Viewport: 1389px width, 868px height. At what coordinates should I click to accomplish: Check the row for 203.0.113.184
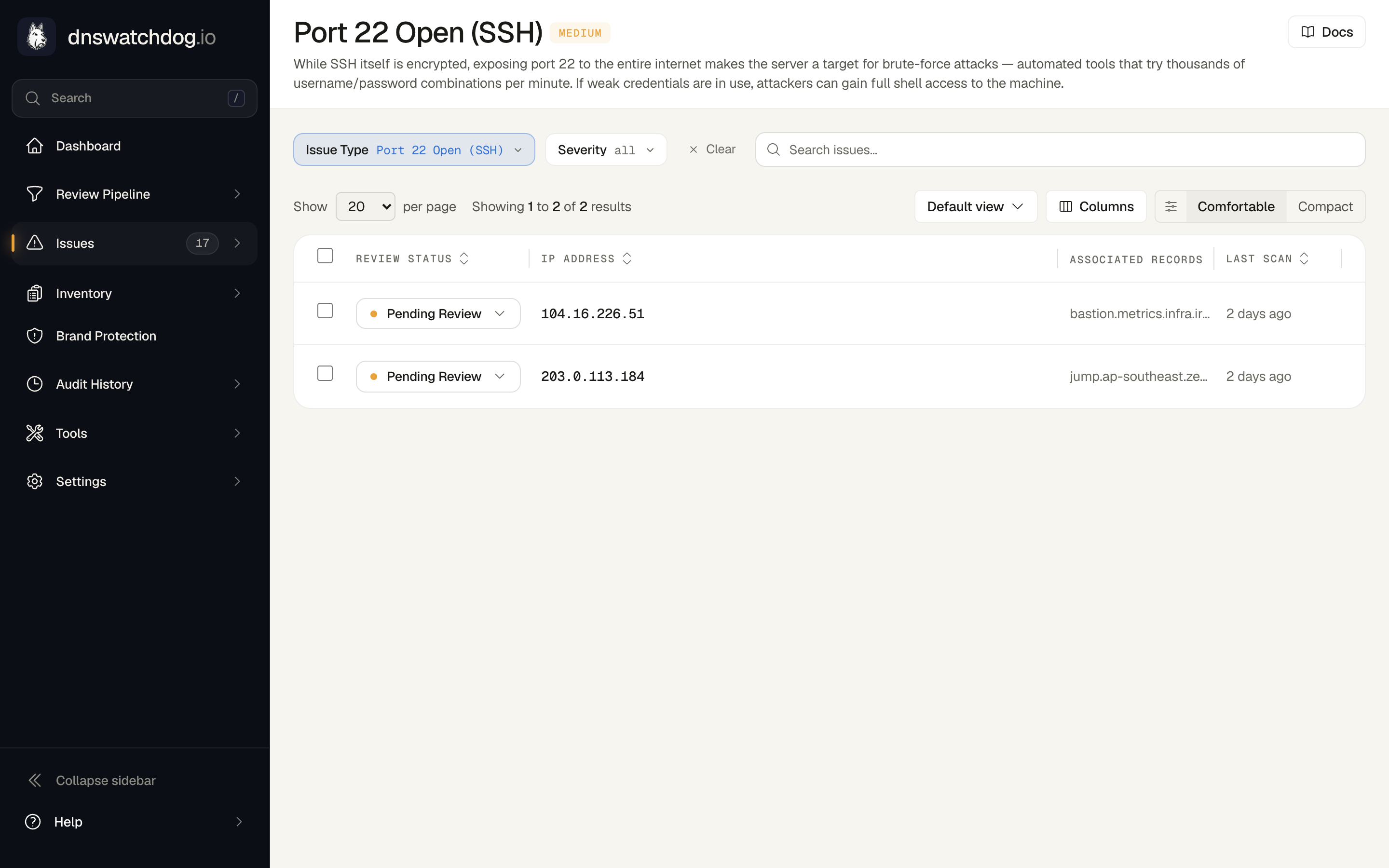pyautogui.click(x=325, y=374)
